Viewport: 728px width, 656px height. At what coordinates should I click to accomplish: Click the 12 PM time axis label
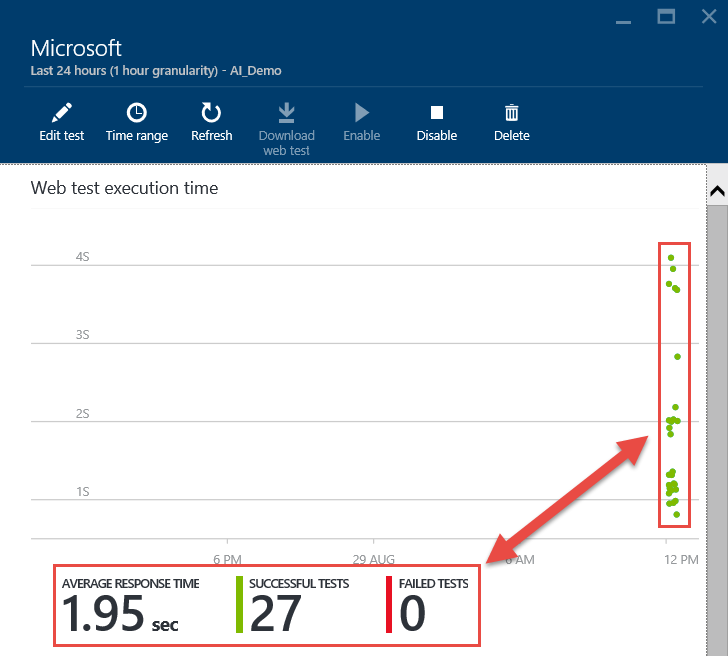[681, 559]
